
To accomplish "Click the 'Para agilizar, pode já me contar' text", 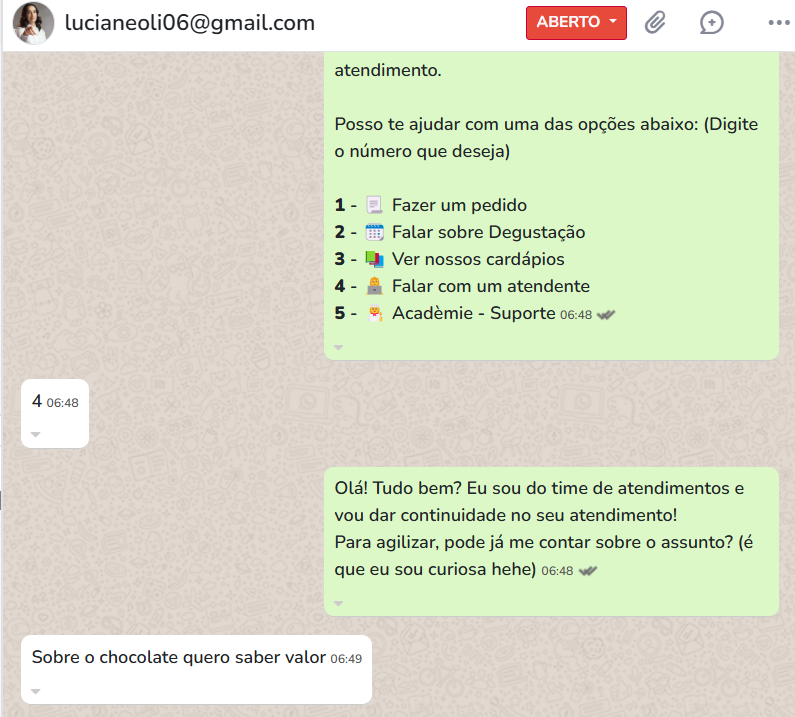I will tap(544, 556).
